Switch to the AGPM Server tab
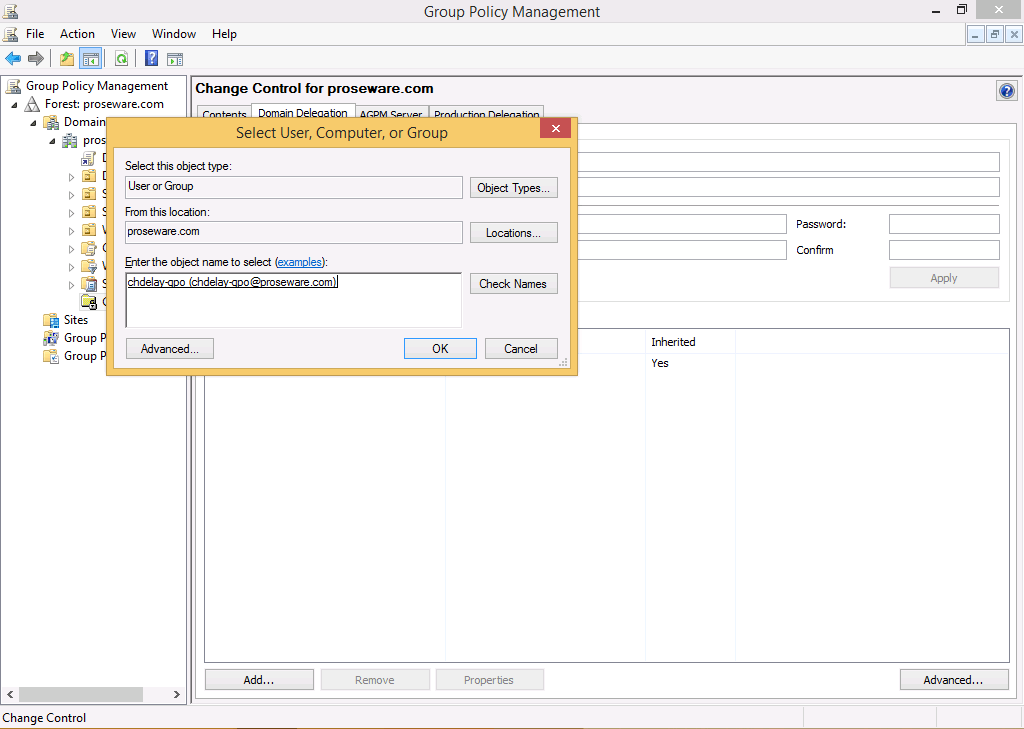The image size is (1024, 729). pos(390,115)
